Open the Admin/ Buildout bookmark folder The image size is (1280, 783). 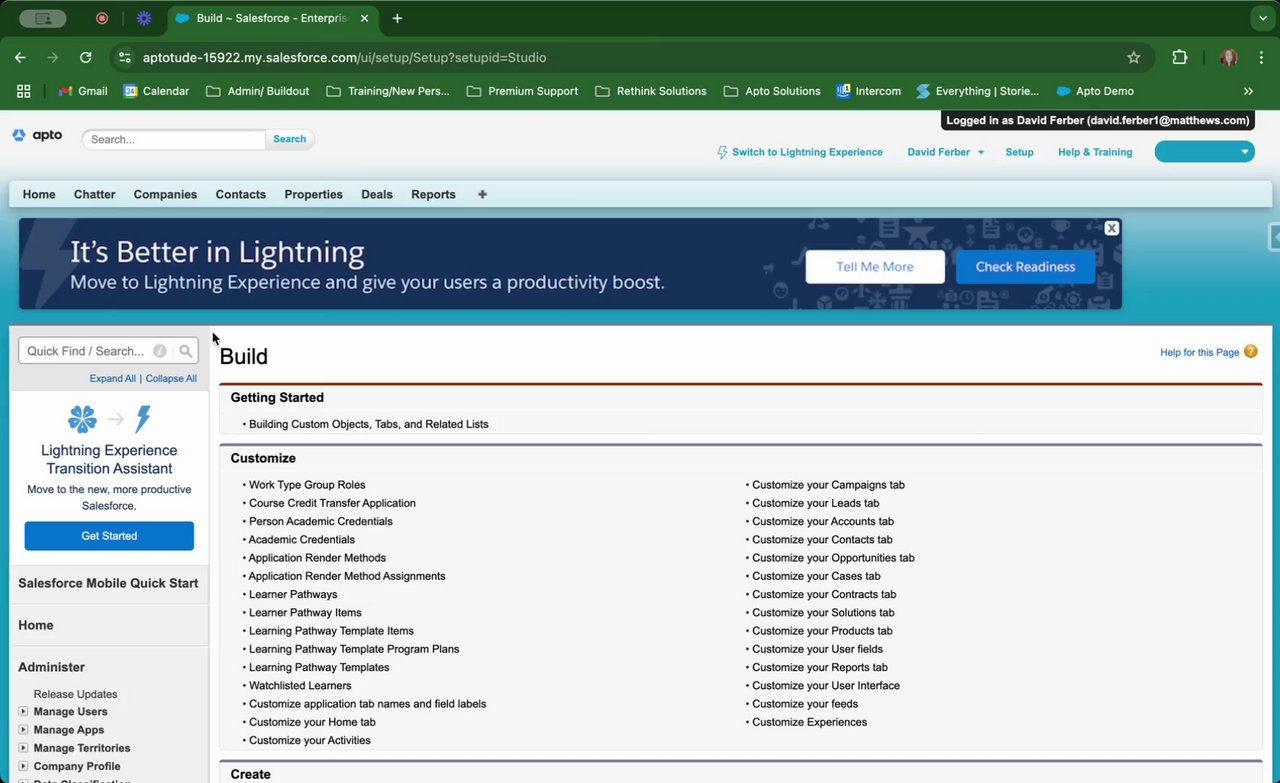(x=257, y=91)
